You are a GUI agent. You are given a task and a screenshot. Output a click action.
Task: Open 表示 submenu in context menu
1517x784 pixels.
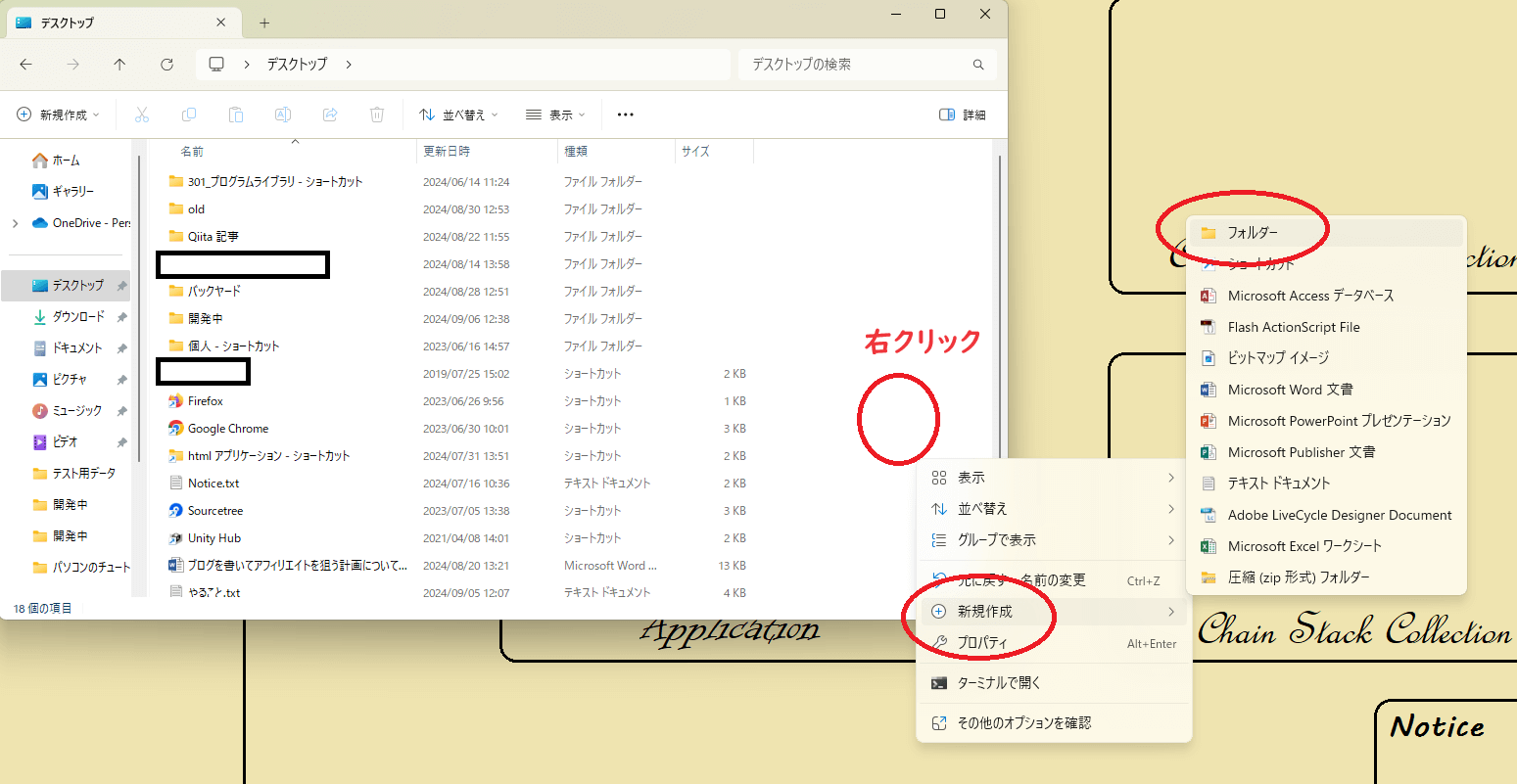pos(1054,478)
